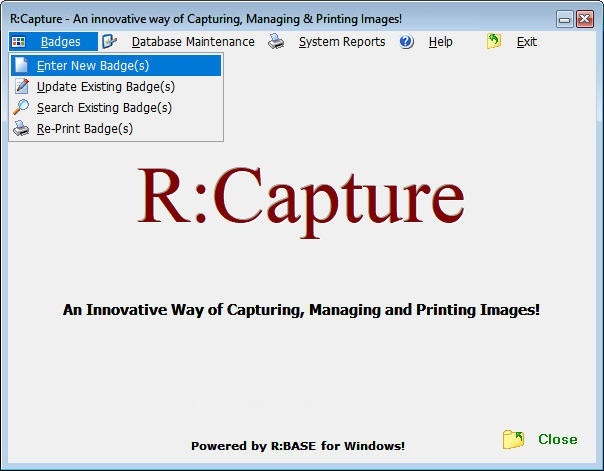
Task: Click the printer icon for Re-Print Badge(s)
Action: (21, 128)
